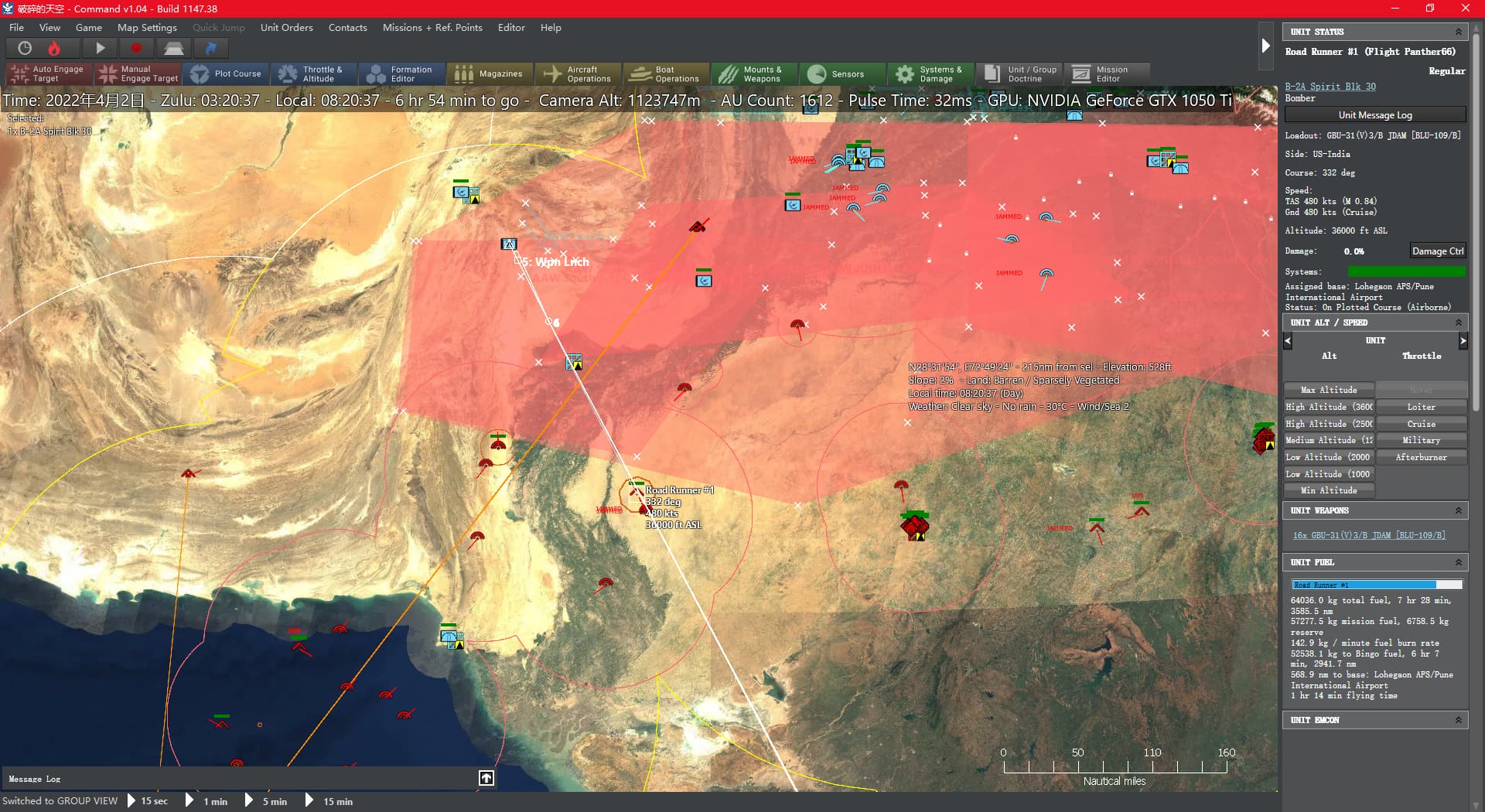Open the 16x GBU-31 JDAM weapon link

(x=1369, y=535)
